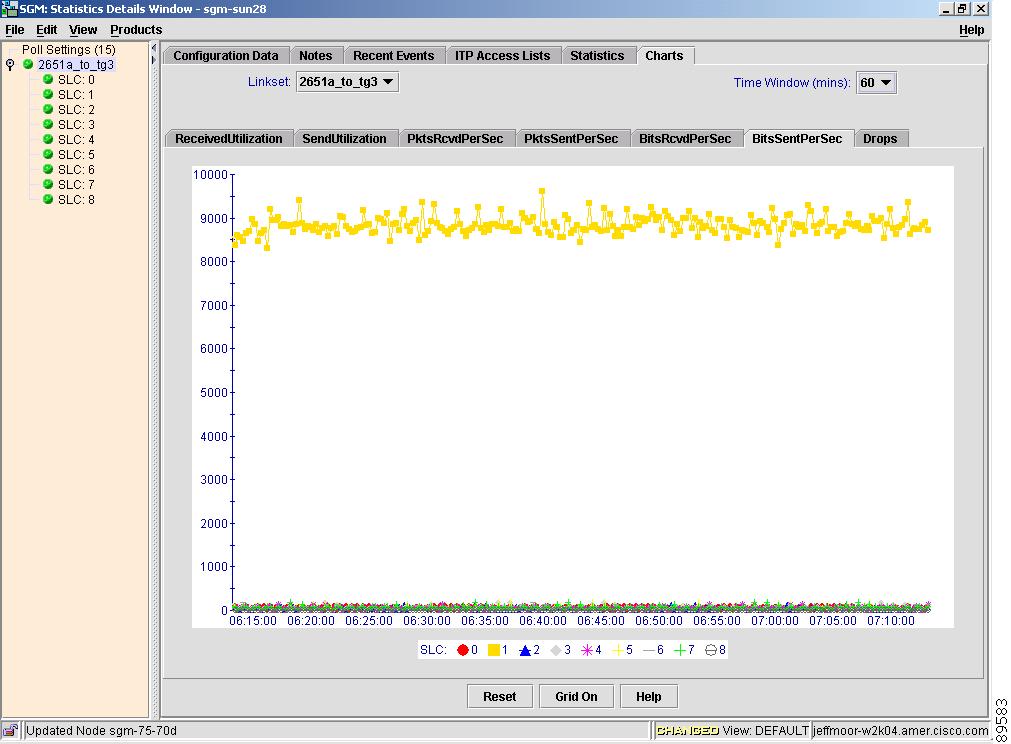The image size is (1011, 744).
Task: Click green status icon beside SLC: 8
Action: click(x=48, y=200)
